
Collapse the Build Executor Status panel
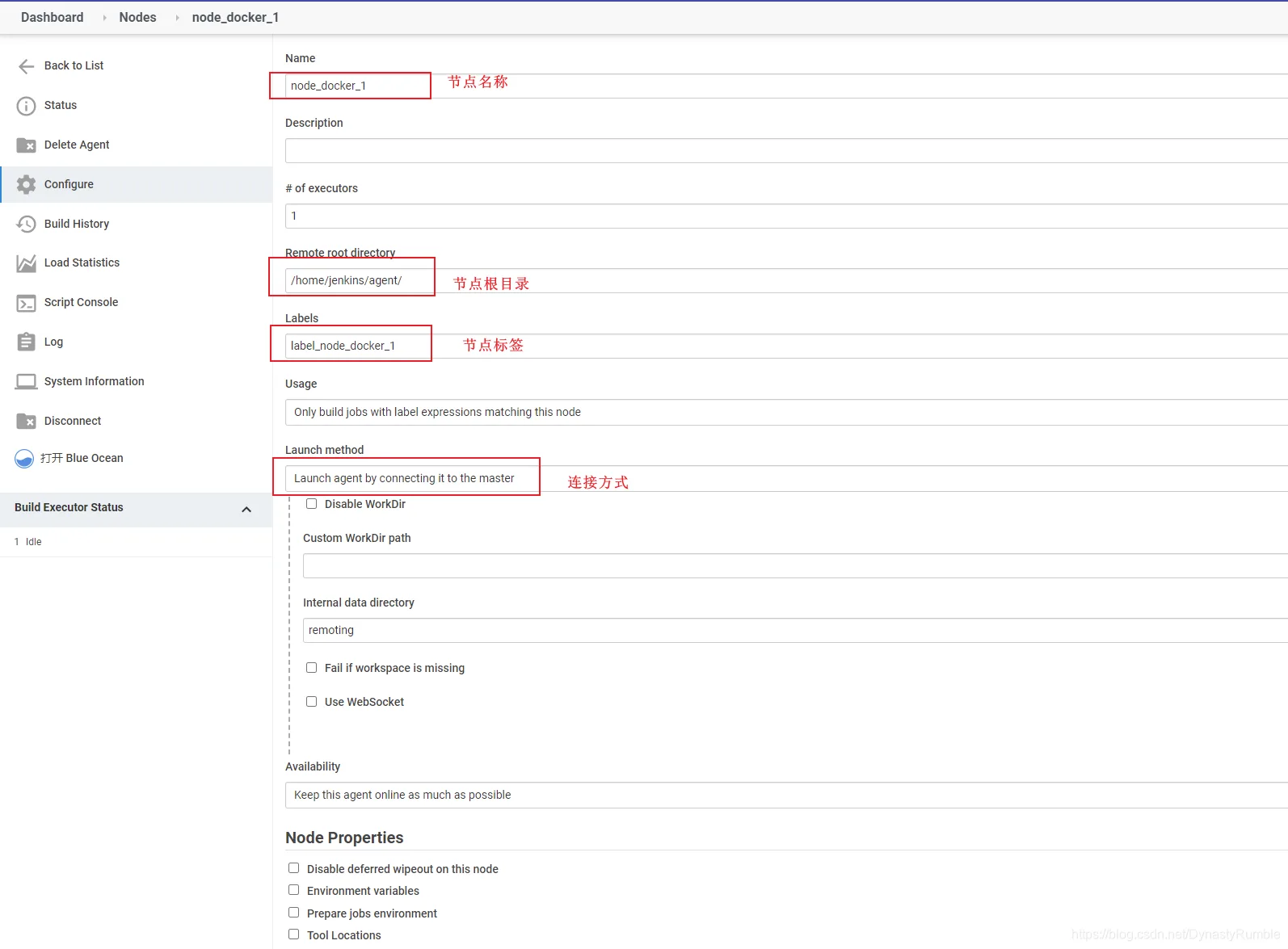click(246, 509)
